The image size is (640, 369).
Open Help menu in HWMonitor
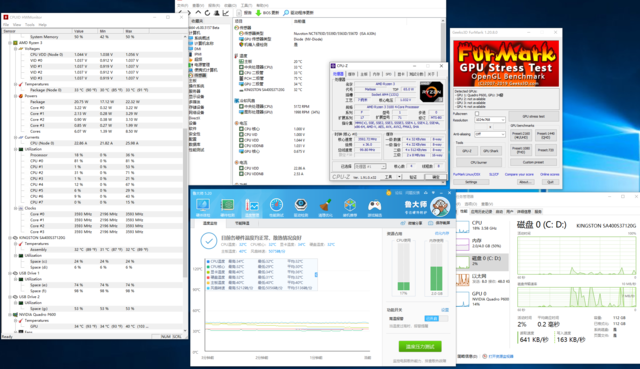pos(42,24)
